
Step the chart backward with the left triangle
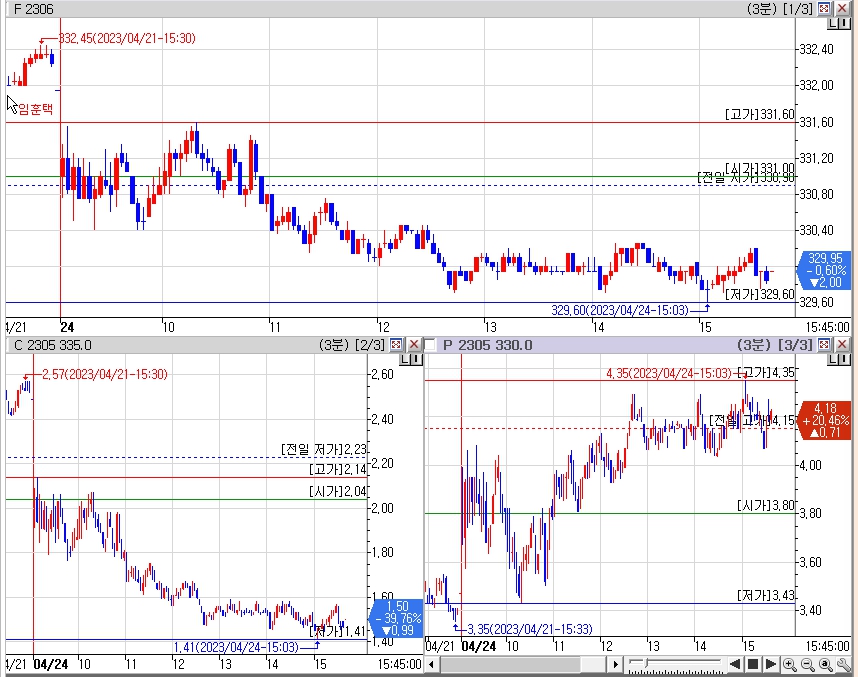pos(735,664)
